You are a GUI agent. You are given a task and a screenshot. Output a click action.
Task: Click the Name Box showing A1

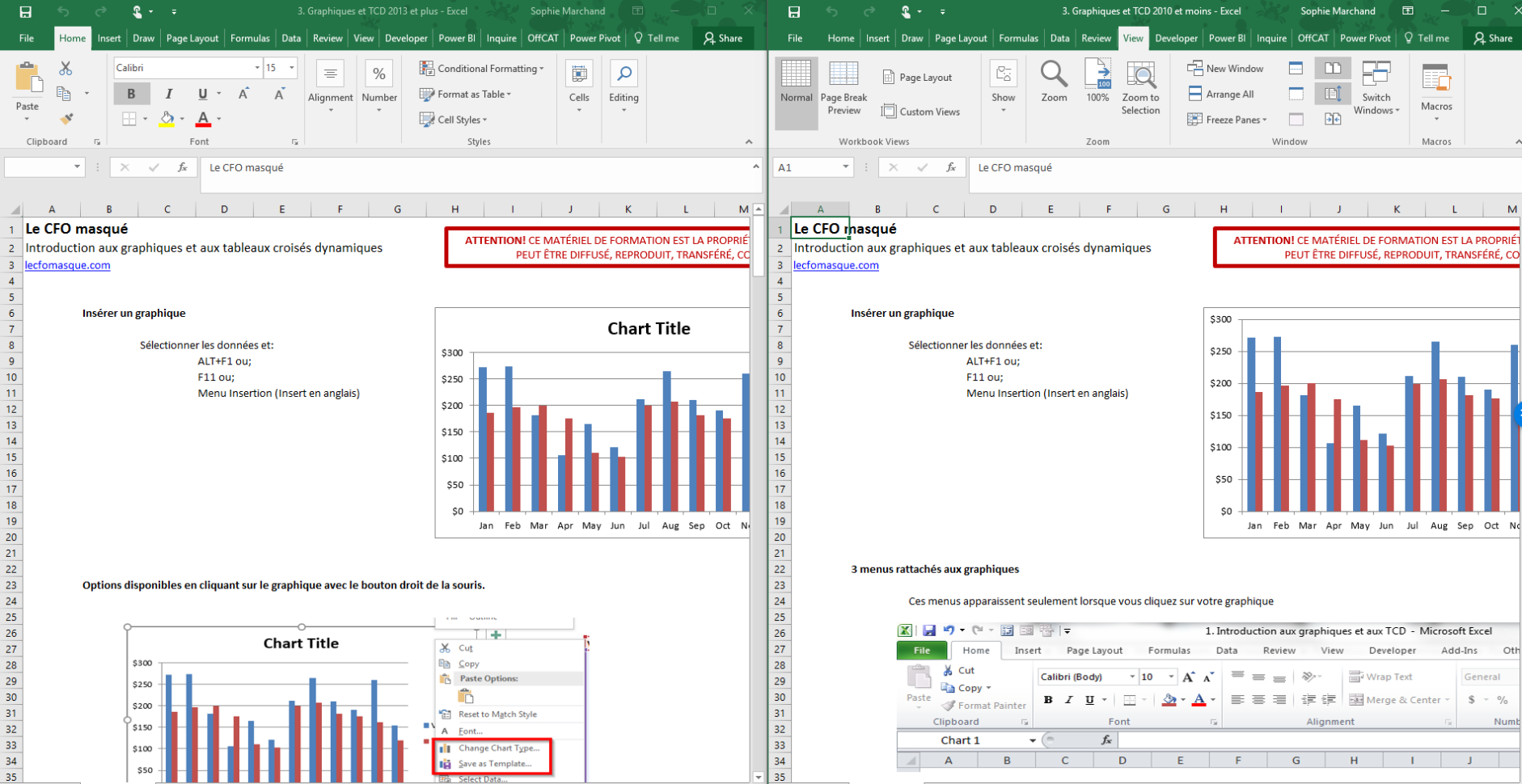click(x=813, y=167)
